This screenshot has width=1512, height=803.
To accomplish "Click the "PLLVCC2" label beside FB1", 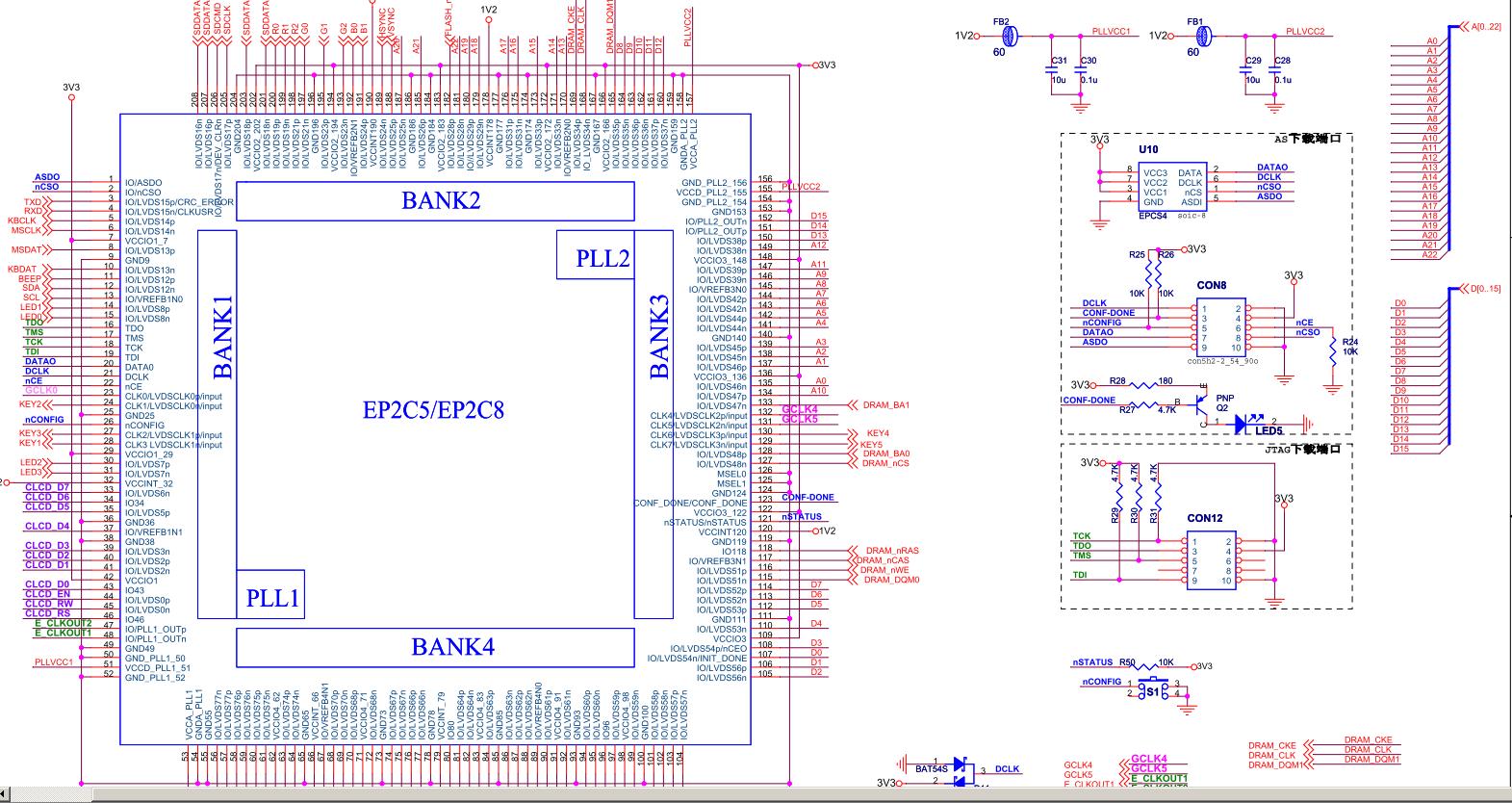I will click(x=1305, y=32).
